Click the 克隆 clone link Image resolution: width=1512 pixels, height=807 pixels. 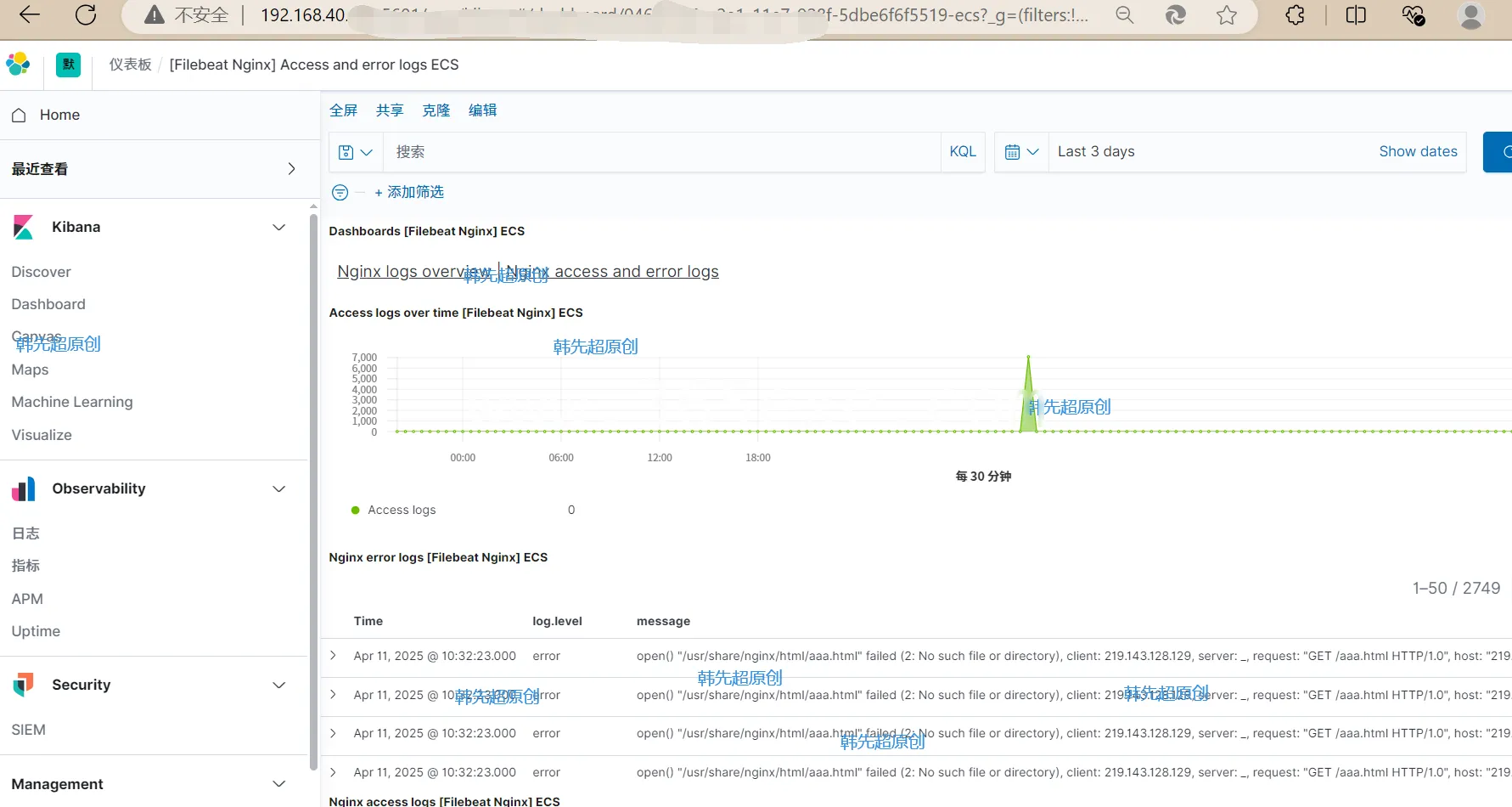pos(436,110)
